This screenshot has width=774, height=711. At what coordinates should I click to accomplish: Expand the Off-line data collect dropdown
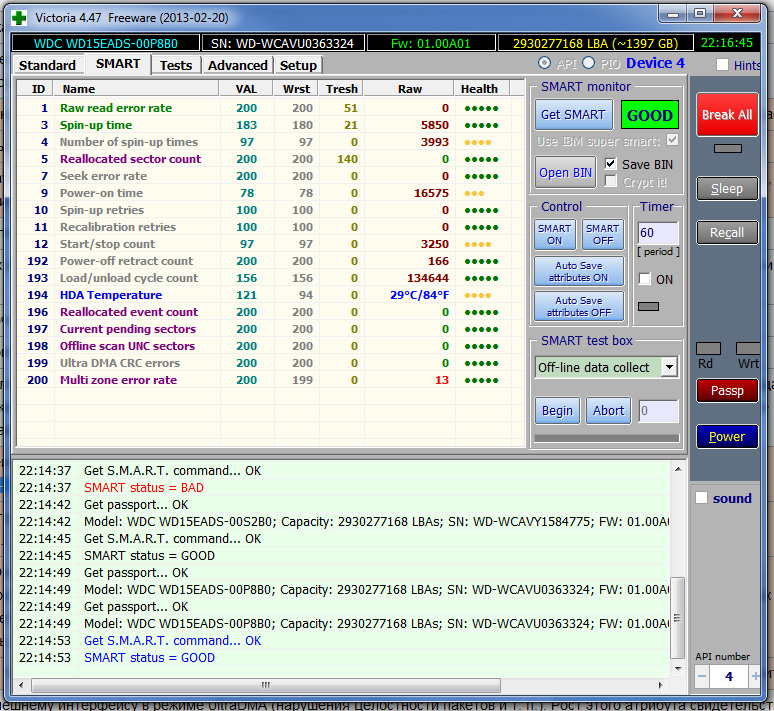[668, 367]
